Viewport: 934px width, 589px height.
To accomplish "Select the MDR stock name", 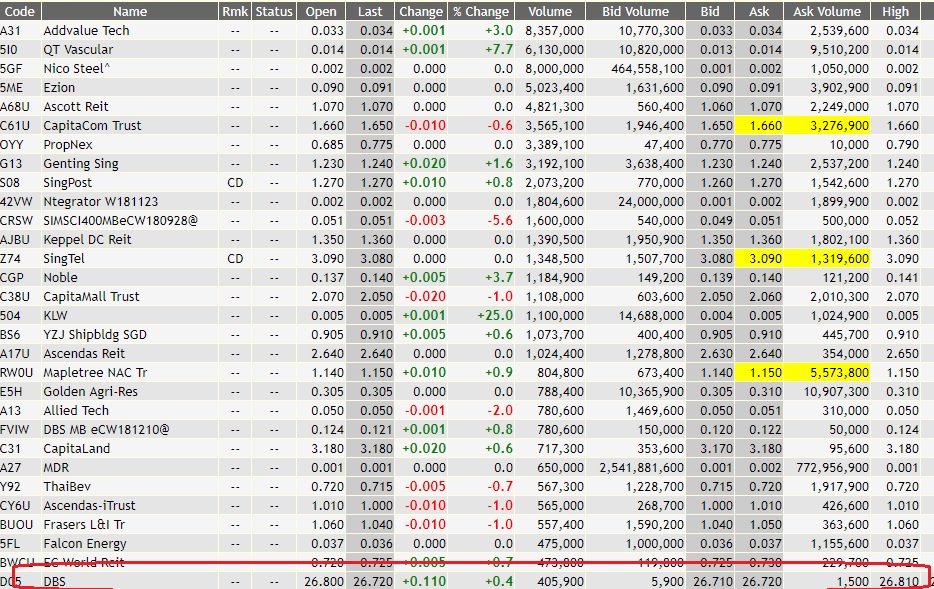I will [x=56, y=468].
